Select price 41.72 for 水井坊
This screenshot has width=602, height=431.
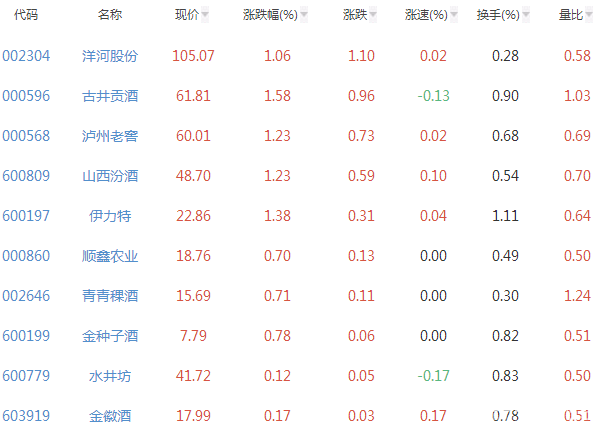[193, 376]
